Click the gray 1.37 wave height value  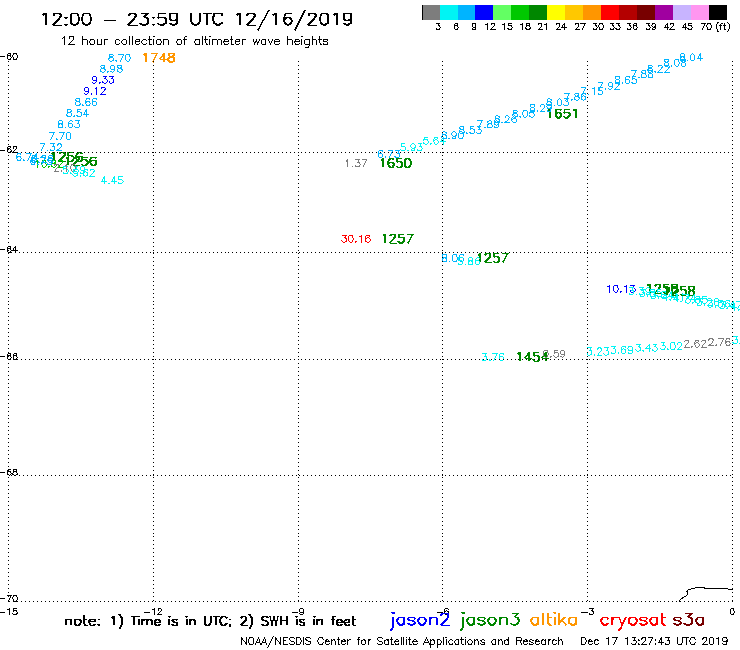(x=356, y=163)
